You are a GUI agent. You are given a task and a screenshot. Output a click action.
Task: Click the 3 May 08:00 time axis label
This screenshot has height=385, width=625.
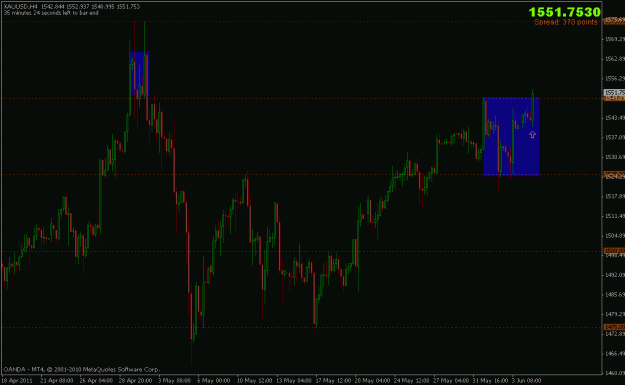coord(174,381)
